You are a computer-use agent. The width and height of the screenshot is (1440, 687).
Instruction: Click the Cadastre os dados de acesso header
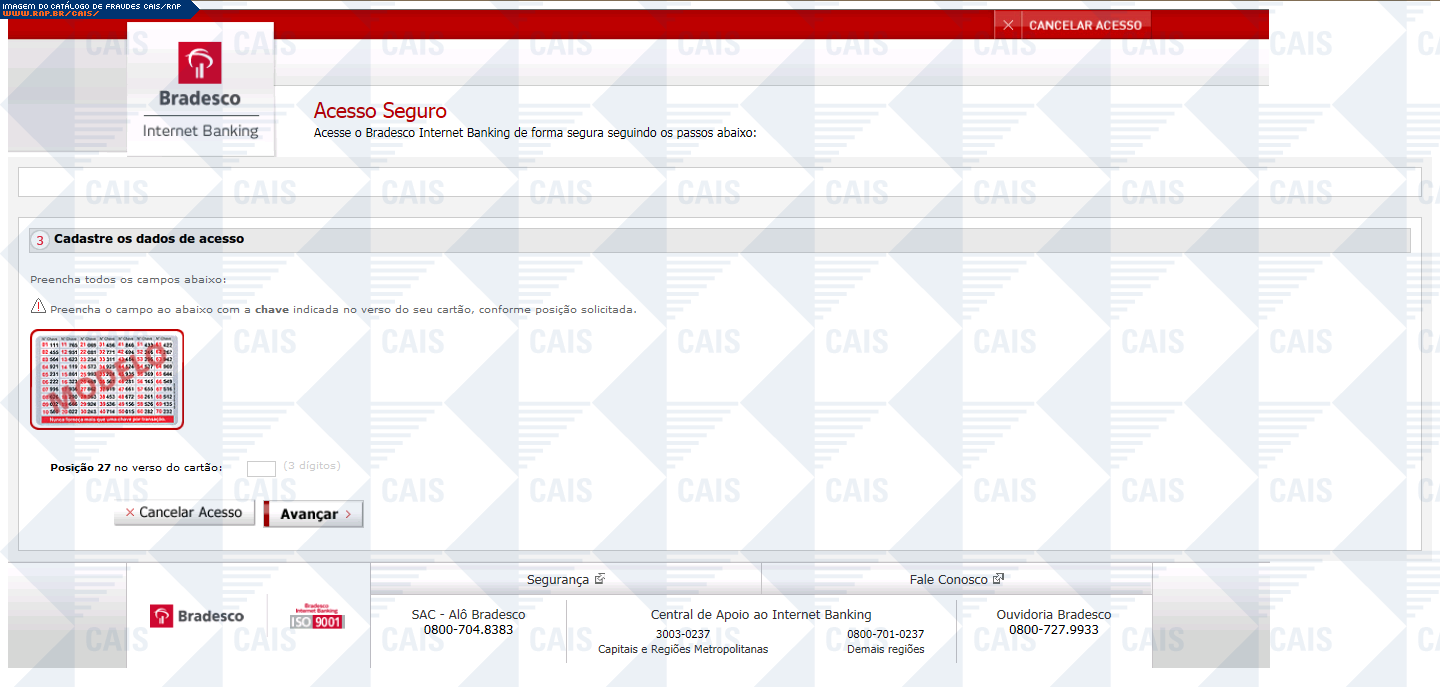tap(149, 239)
